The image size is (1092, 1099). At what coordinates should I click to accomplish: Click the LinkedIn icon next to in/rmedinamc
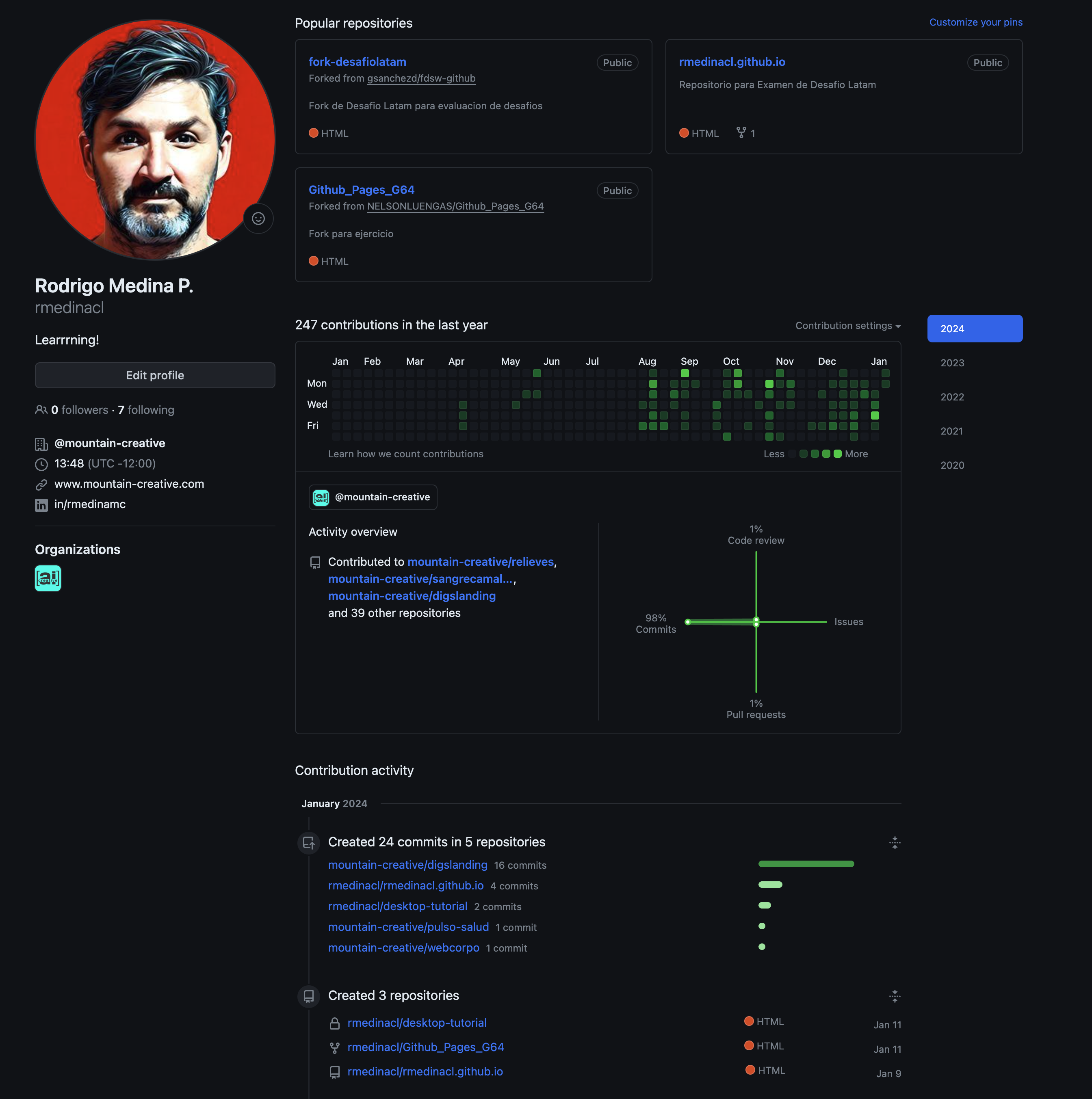click(41, 504)
